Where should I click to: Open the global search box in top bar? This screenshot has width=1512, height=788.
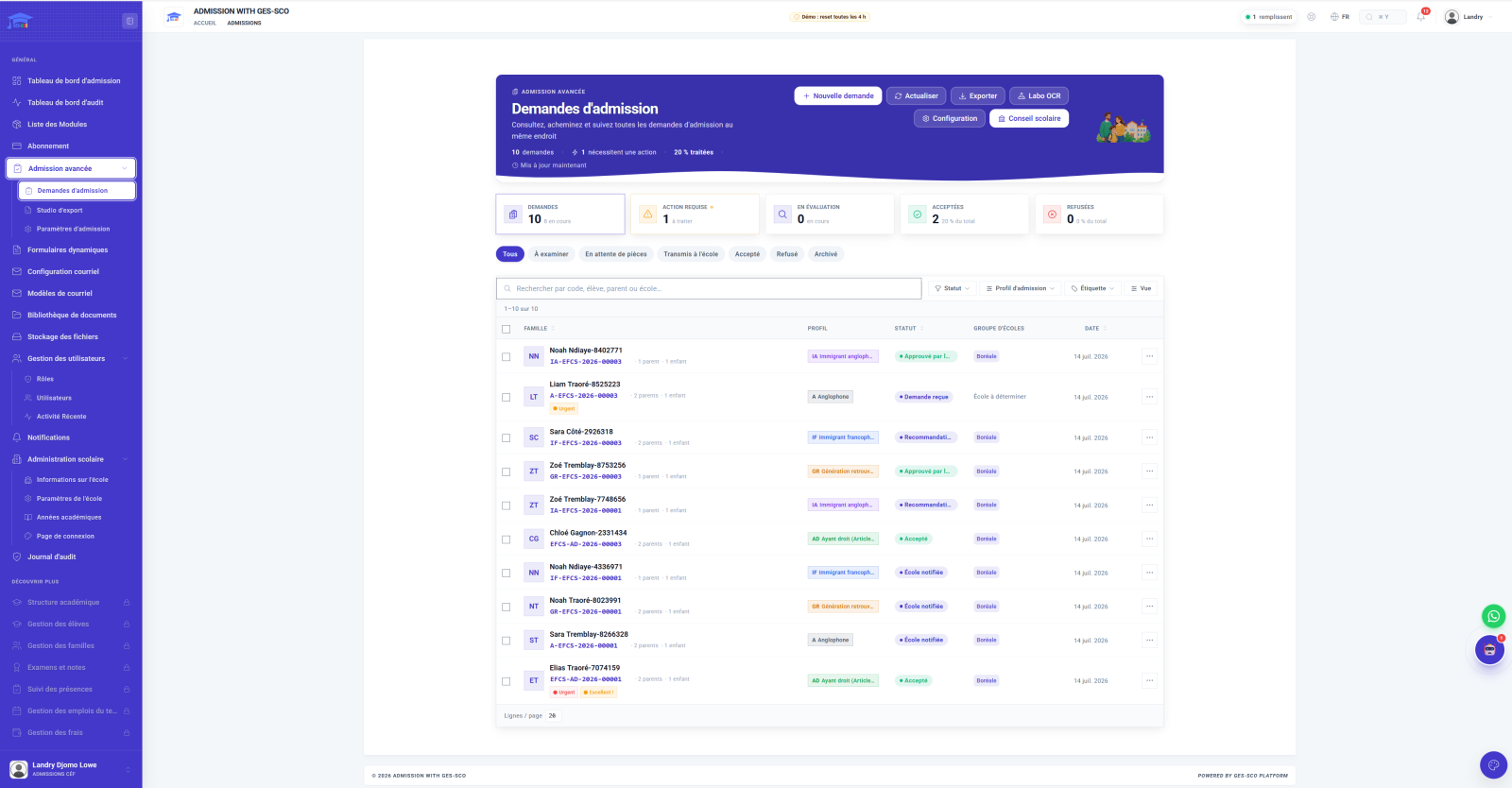[x=1383, y=17]
